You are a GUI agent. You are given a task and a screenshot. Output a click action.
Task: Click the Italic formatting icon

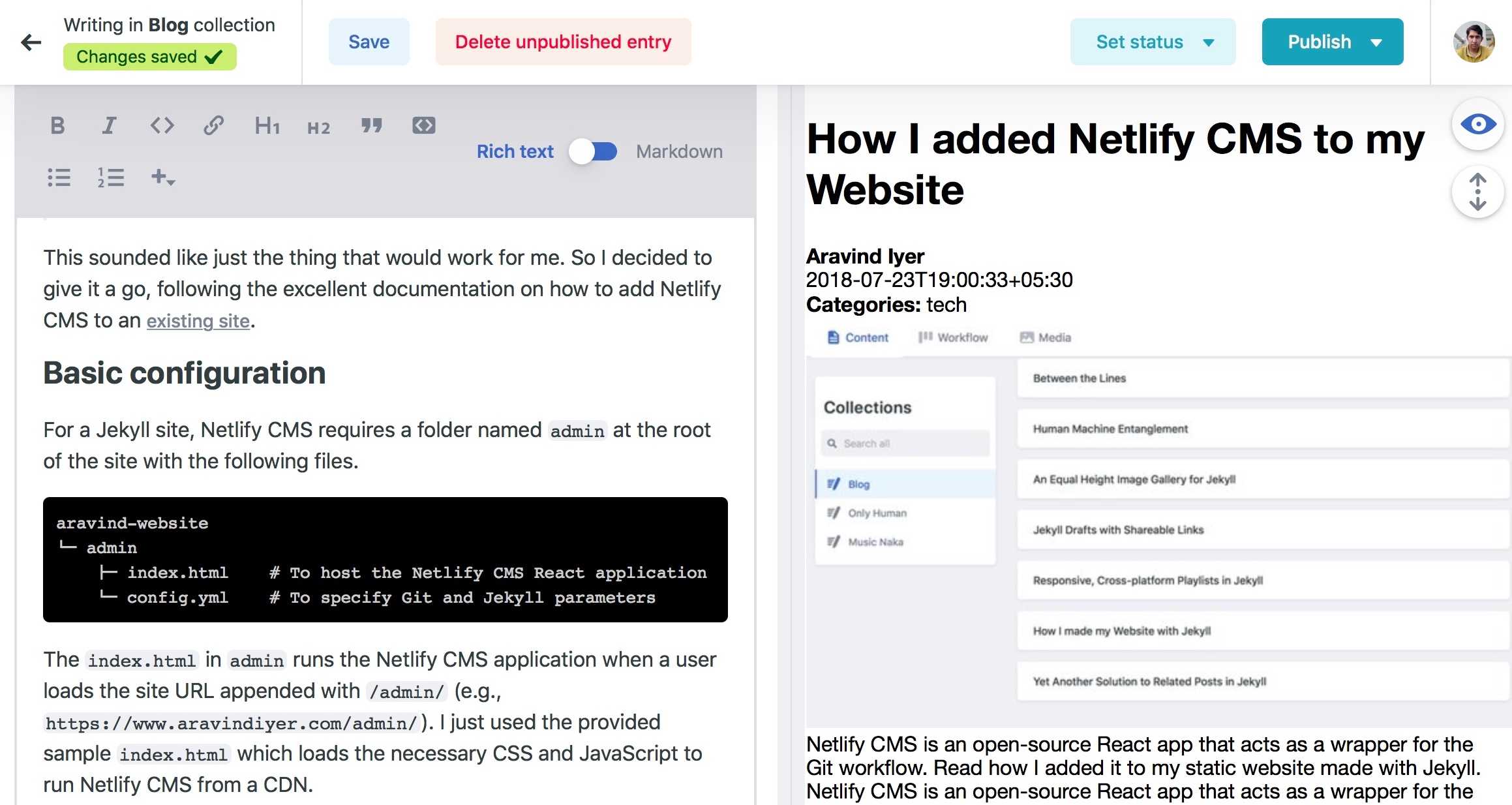tap(108, 123)
